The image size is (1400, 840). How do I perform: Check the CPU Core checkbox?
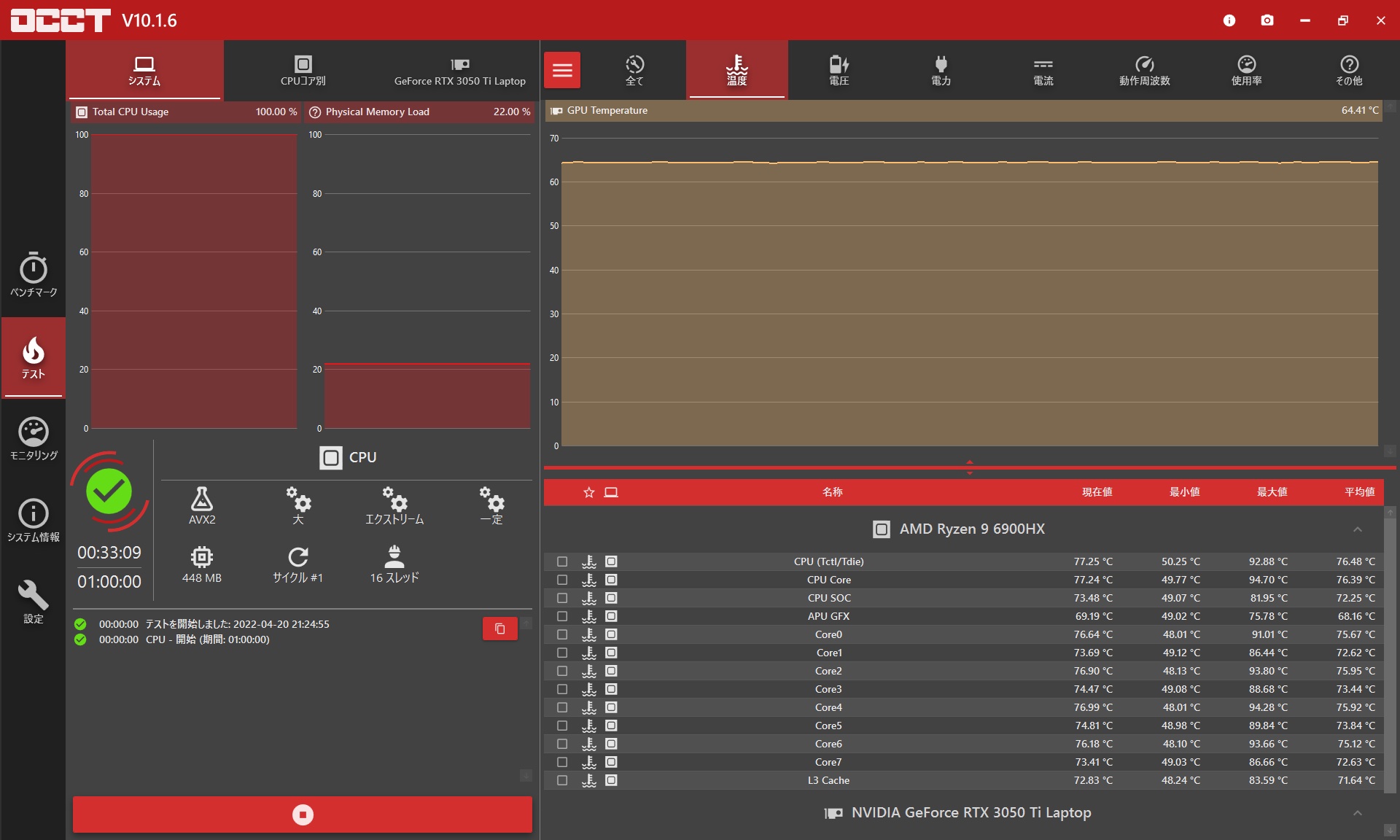click(x=562, y=580)
